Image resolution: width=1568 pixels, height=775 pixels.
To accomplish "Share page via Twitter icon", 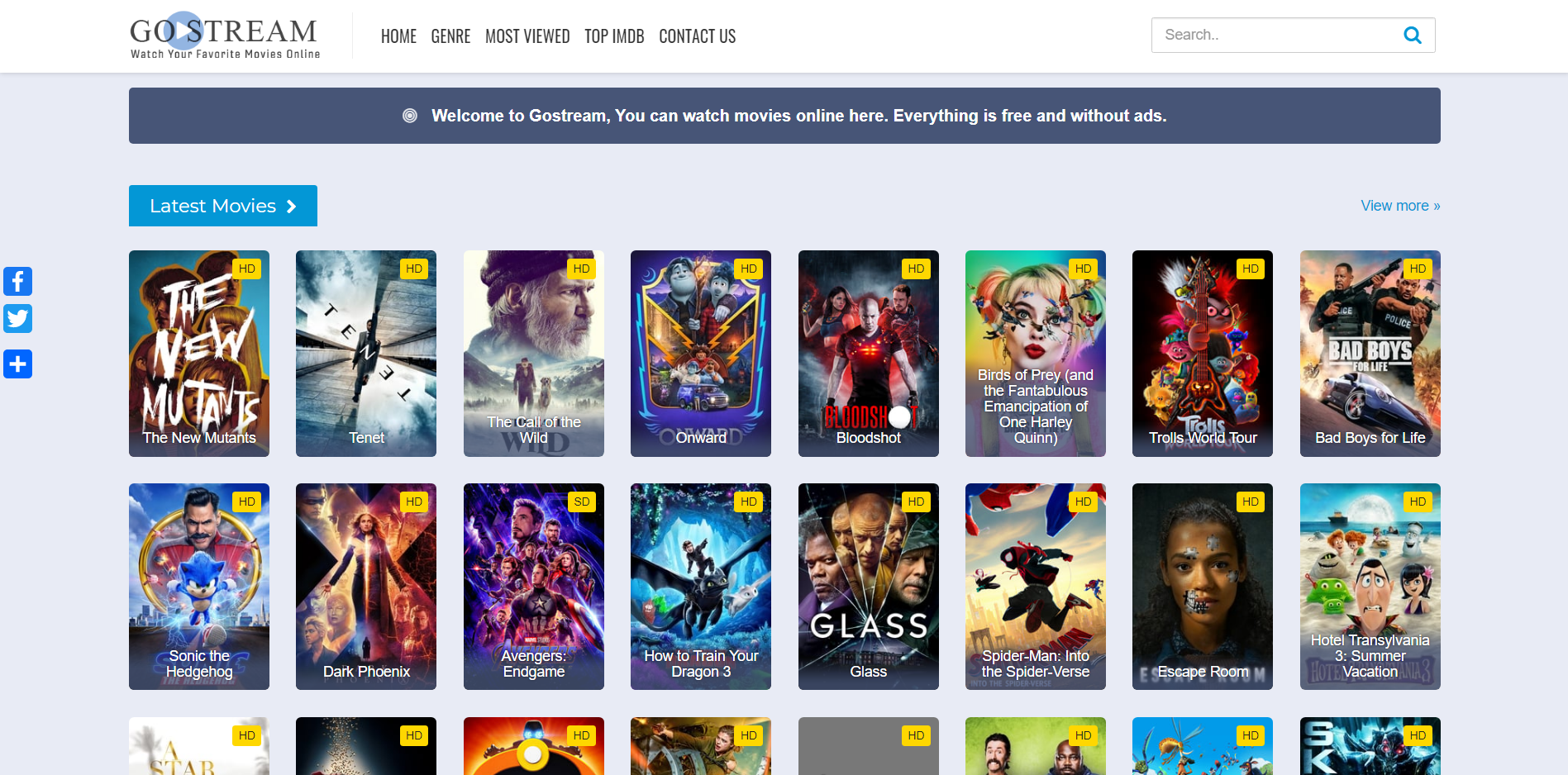I will (x=17, y=319).
